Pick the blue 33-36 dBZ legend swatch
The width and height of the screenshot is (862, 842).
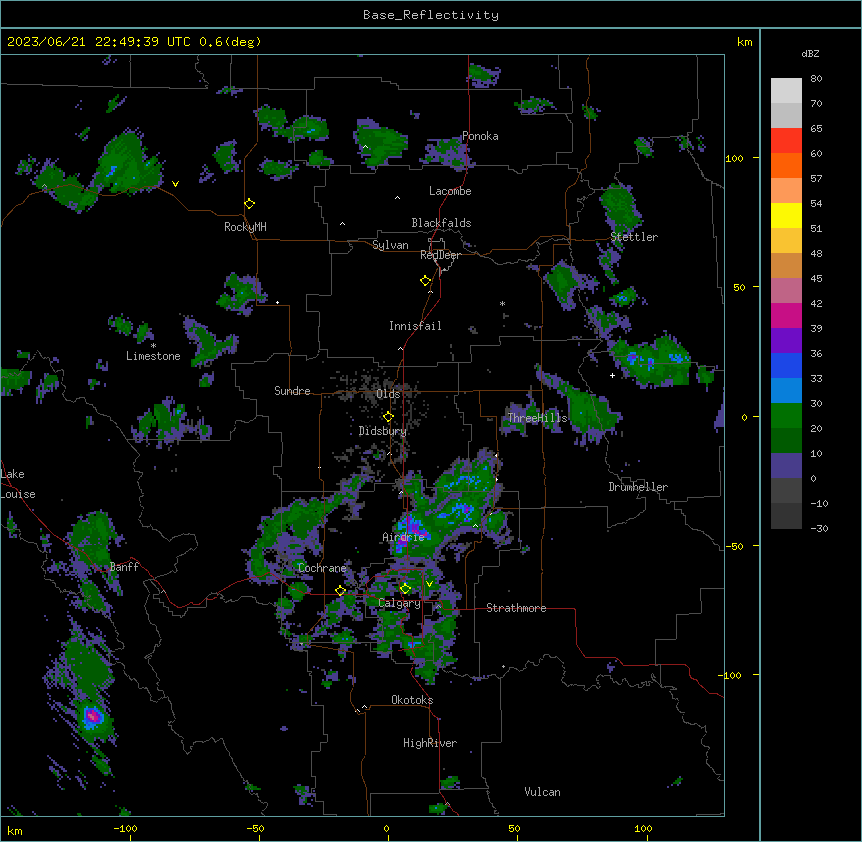[x=786, y=365]
